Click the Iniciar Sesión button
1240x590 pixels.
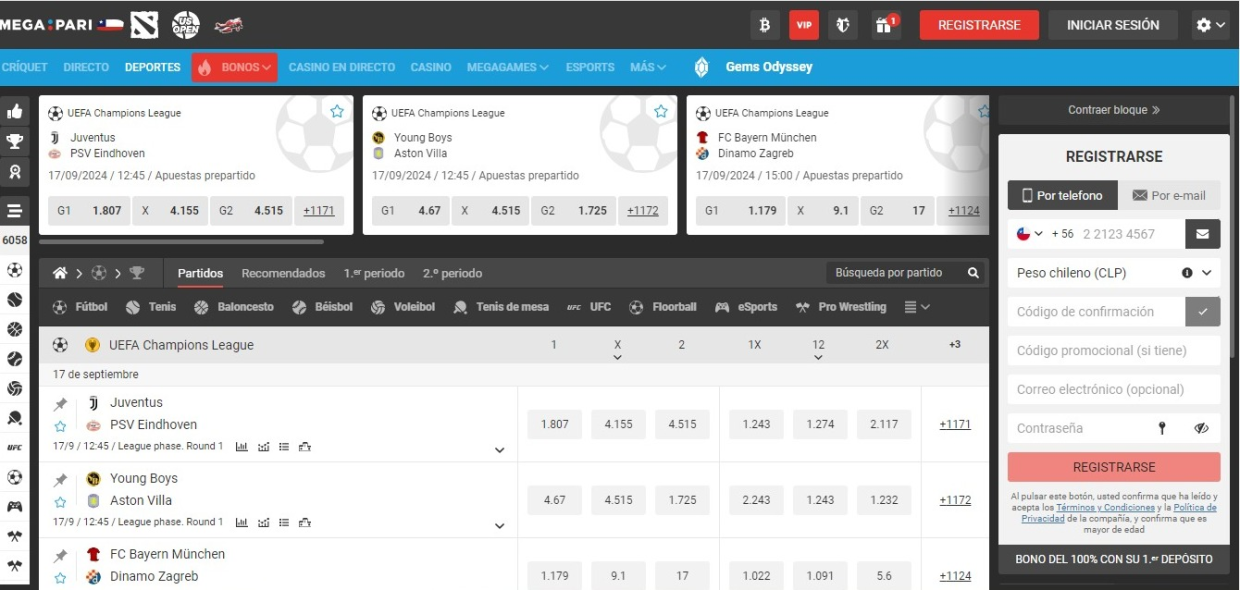(1113, 25)
